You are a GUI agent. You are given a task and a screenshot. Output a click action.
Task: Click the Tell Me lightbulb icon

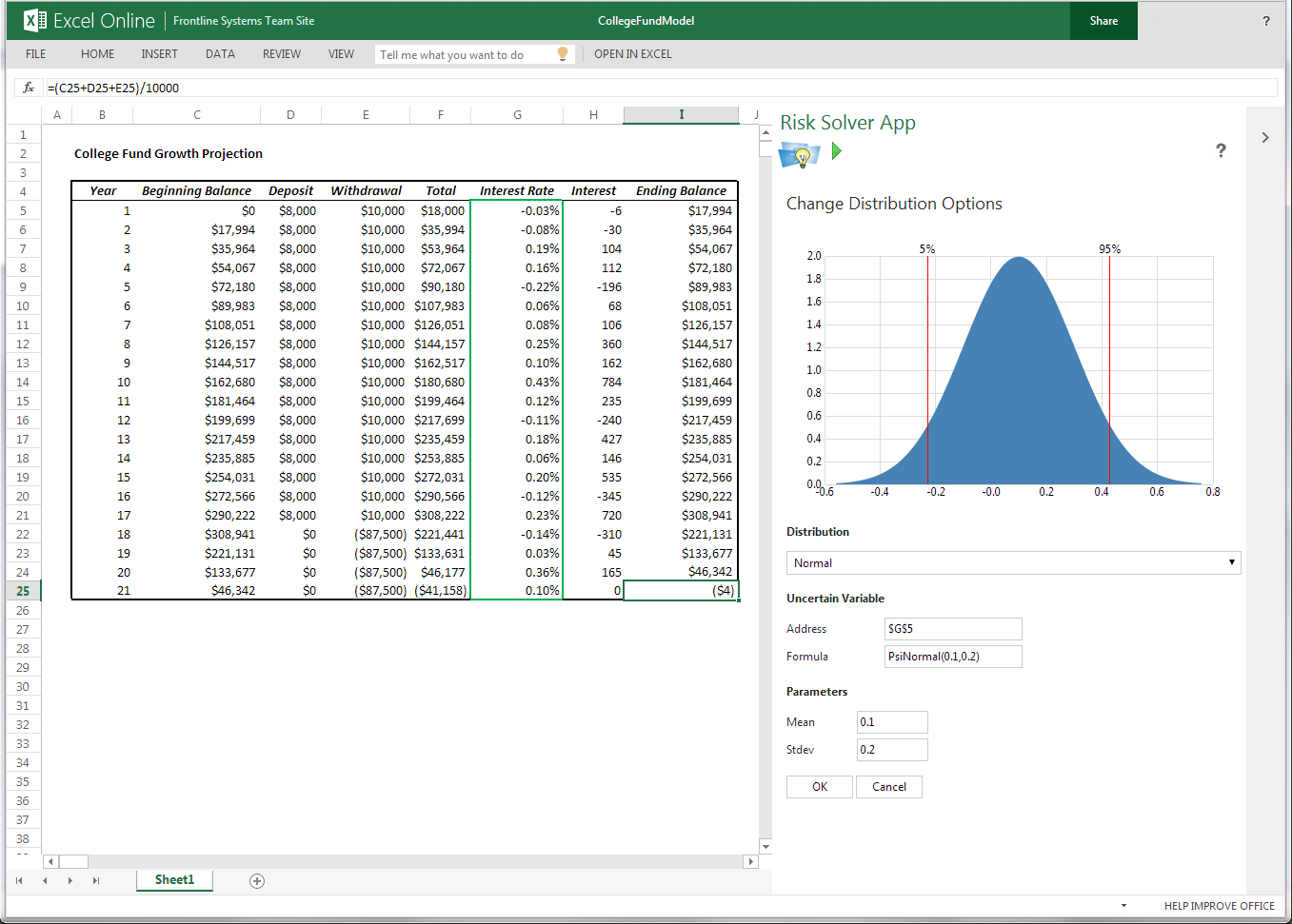tap(563, 54)
